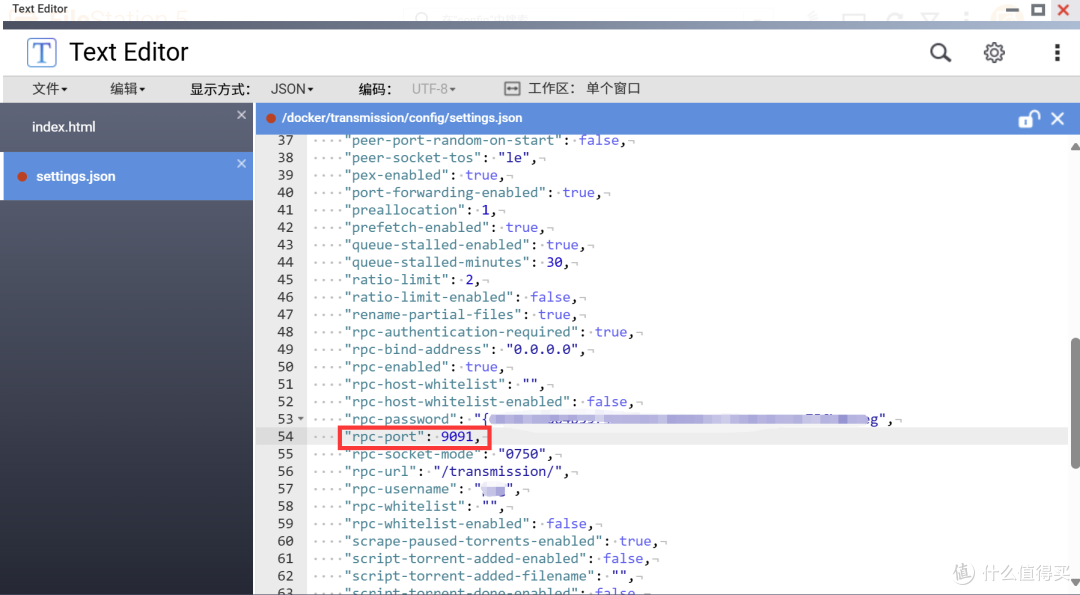Viewport: 1080px width, 595px height.
Task: Click the "scrape-paused-torrents-enabled" key
Action: (x=473, y=541)
